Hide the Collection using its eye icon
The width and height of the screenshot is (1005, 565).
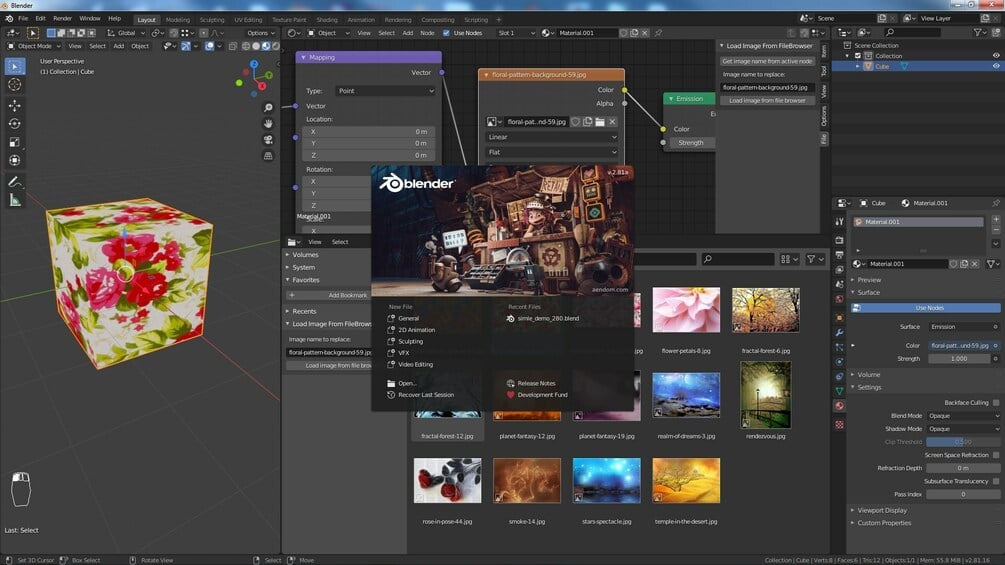995,56
